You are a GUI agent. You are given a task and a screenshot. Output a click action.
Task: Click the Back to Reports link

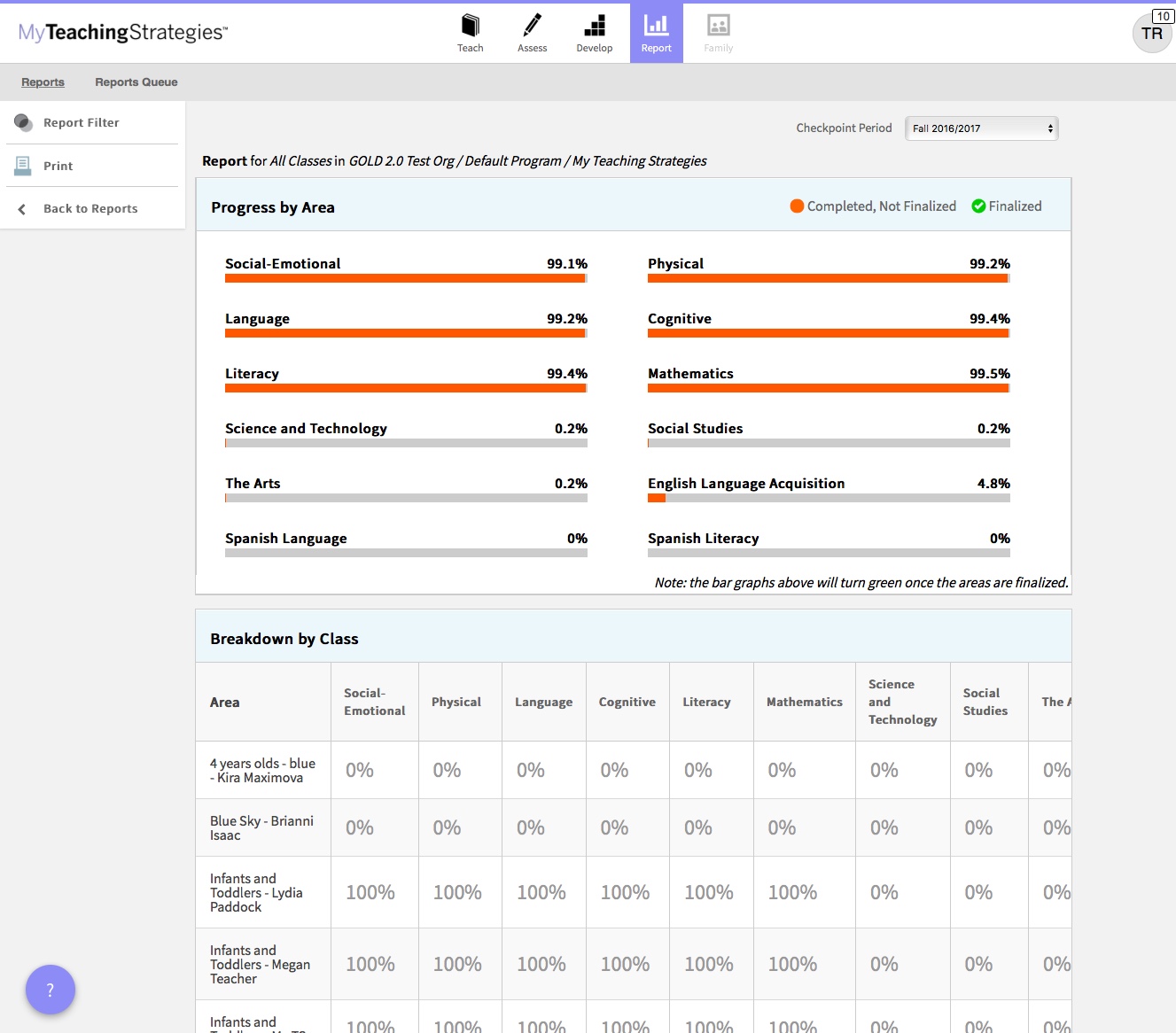pos(90,208)
